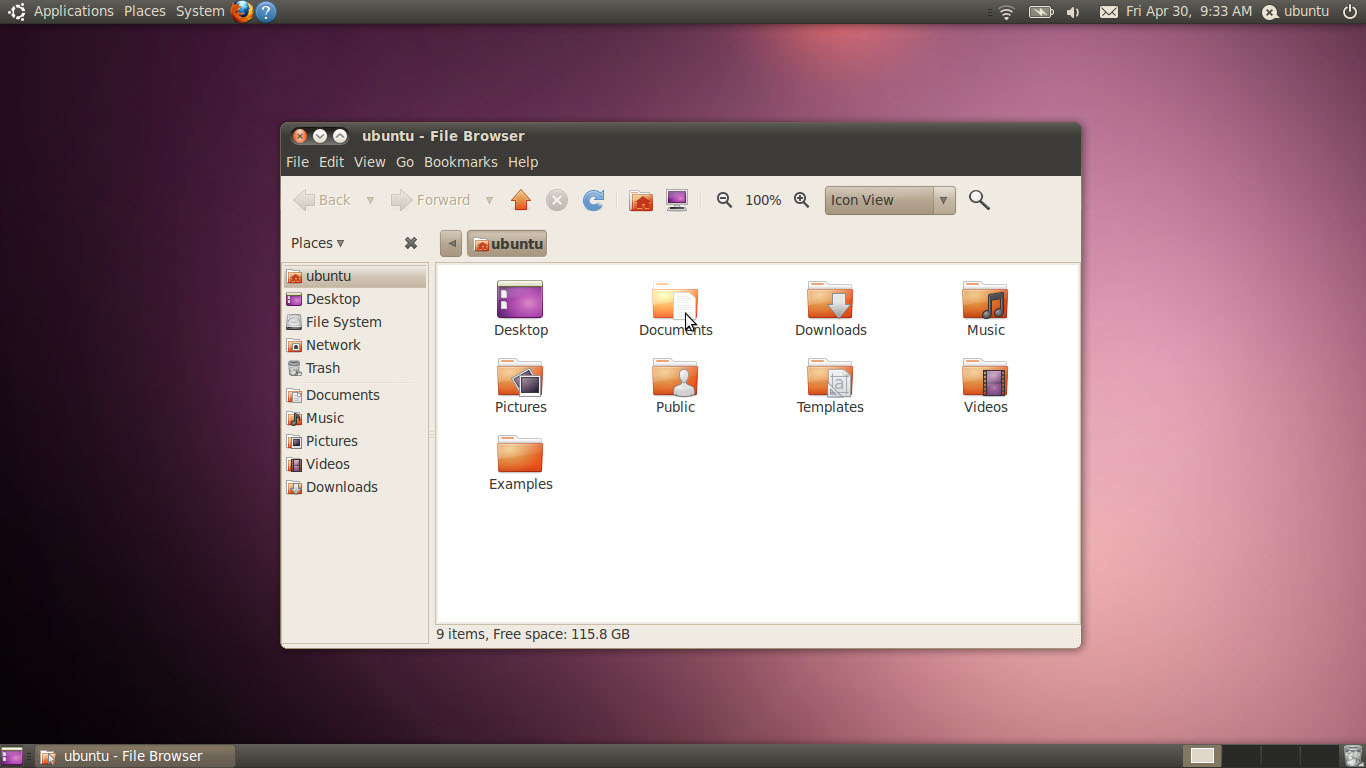Open Trash in the Places sidebar
1366x768 pixels.
[x=321, y=368]
